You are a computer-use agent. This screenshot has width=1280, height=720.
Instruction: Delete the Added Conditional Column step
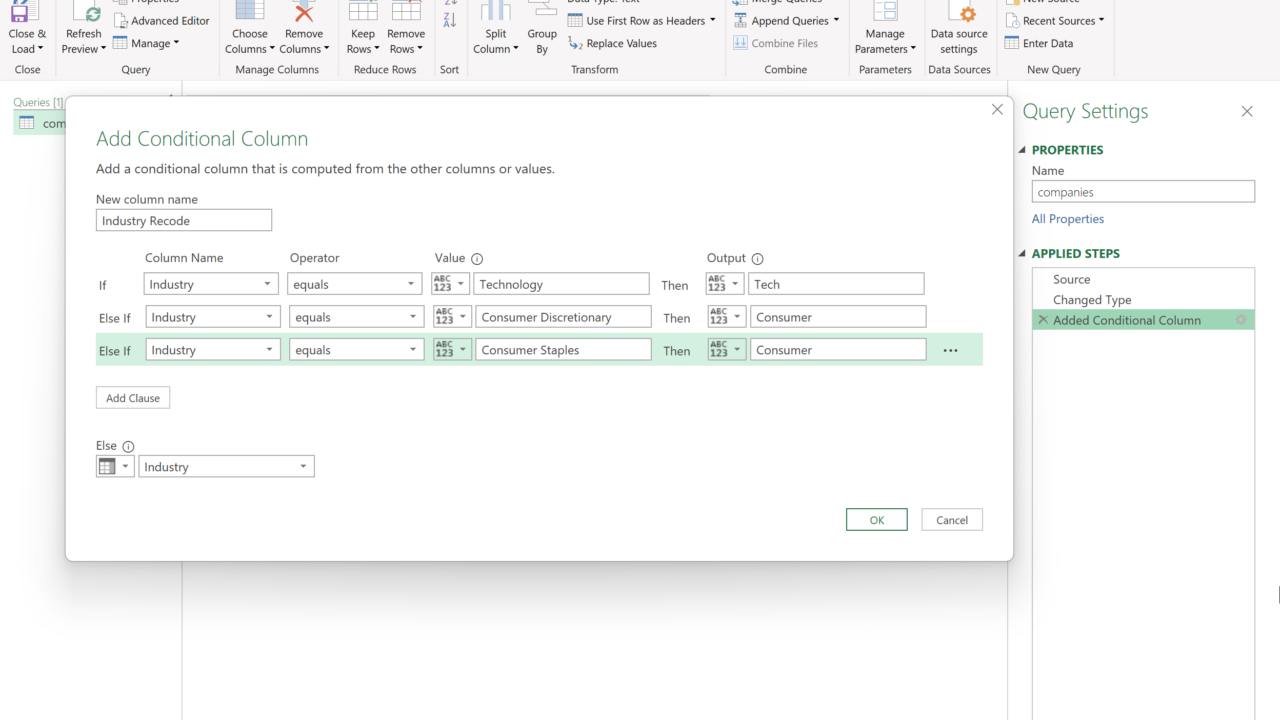1043,320
